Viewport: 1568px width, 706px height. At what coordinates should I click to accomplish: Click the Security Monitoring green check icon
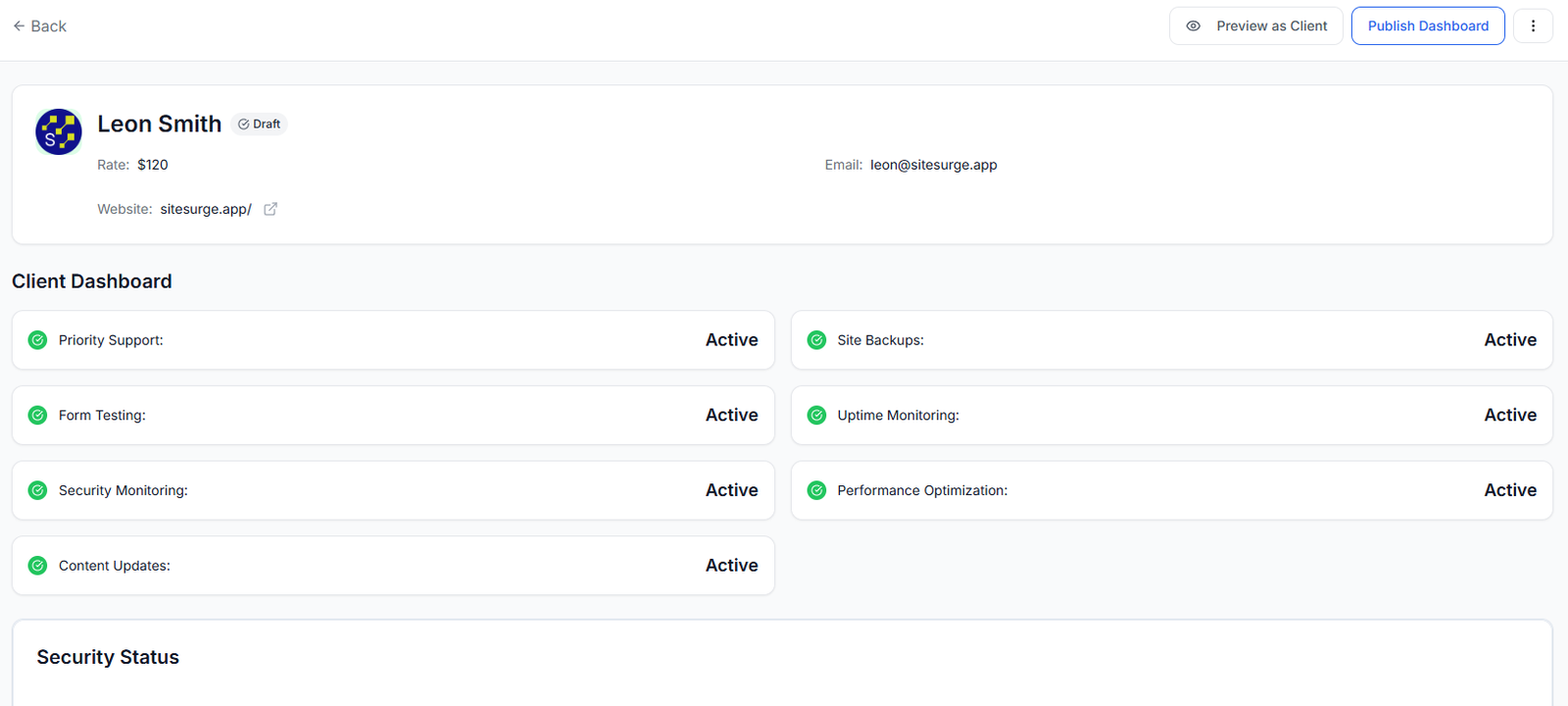pyautogui.click(x=37, y=490)
